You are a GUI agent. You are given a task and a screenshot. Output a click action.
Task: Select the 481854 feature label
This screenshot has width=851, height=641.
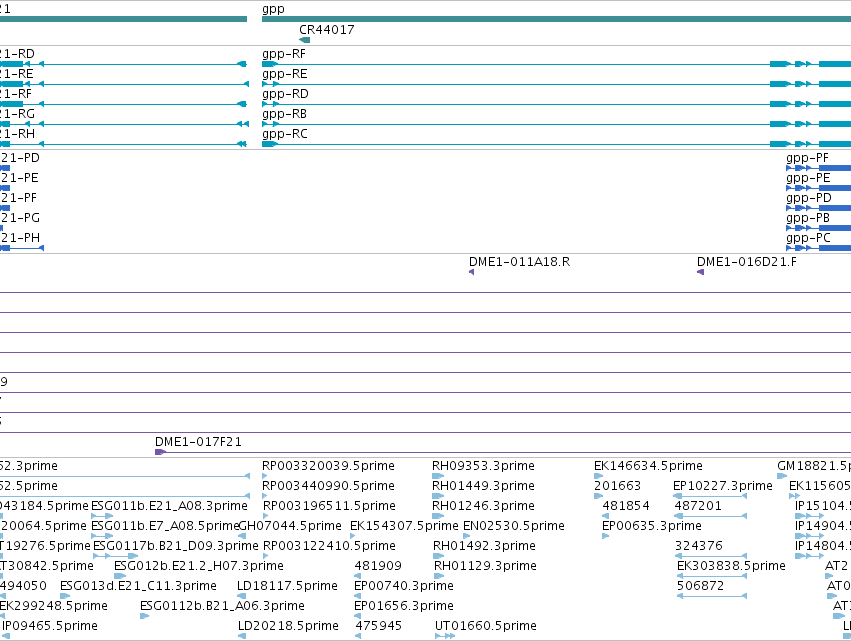(x=626, y=506)
